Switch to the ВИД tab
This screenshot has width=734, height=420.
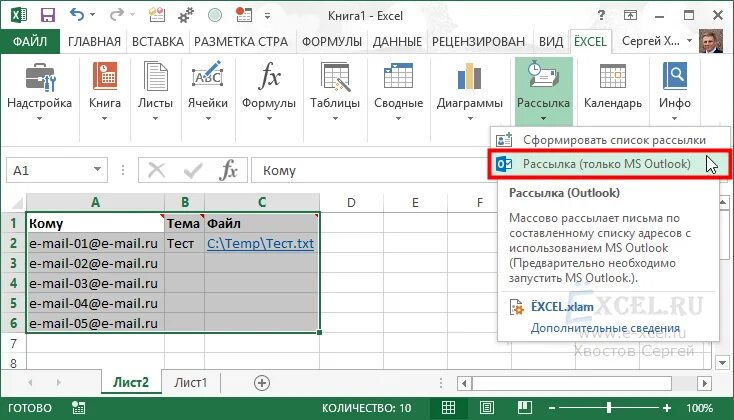551,42
